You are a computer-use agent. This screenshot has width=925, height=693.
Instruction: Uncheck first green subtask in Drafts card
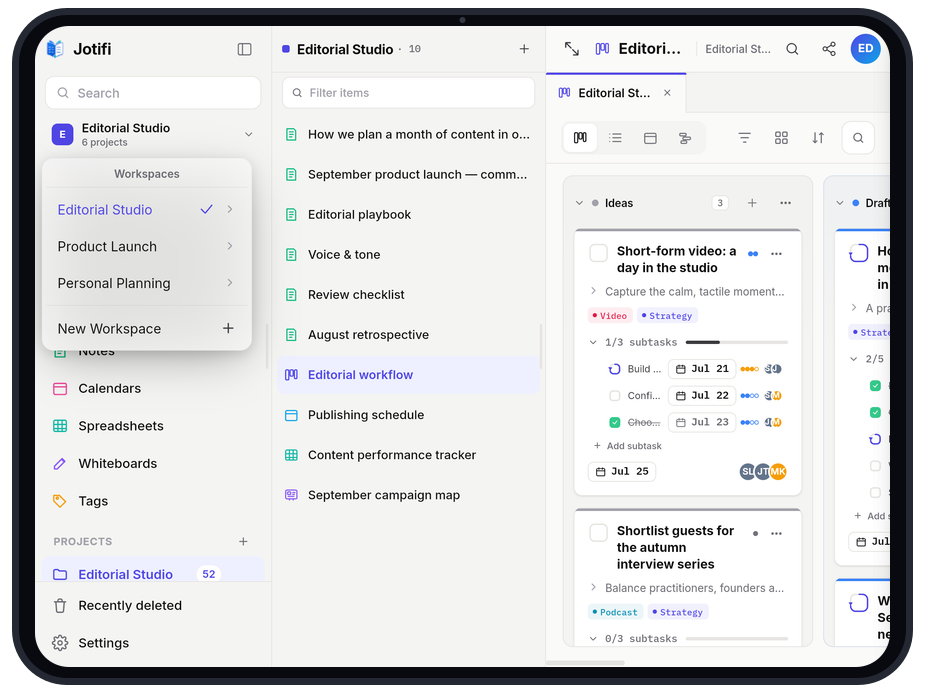(x=875, y=386)
